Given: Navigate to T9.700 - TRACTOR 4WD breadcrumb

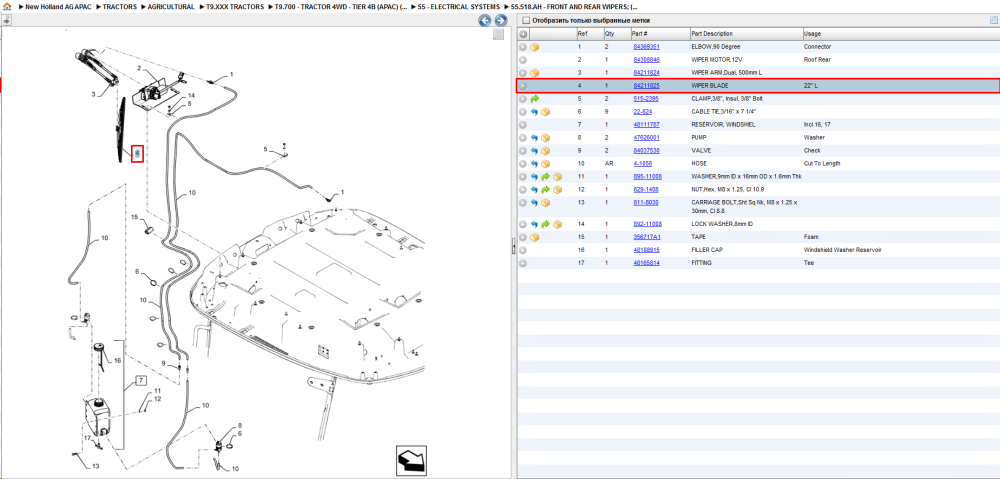Looking at the screenshot, I should pos(340,6).
